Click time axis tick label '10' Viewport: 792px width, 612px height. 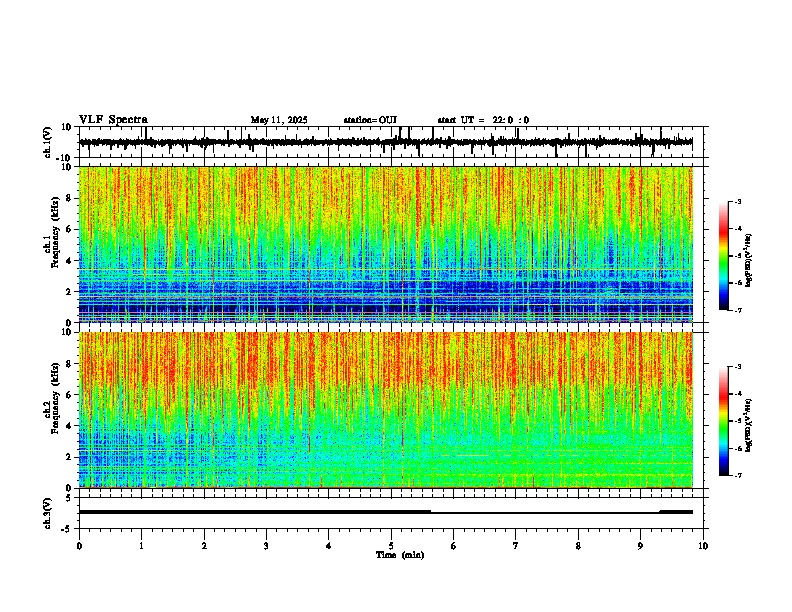pos(703,546)
